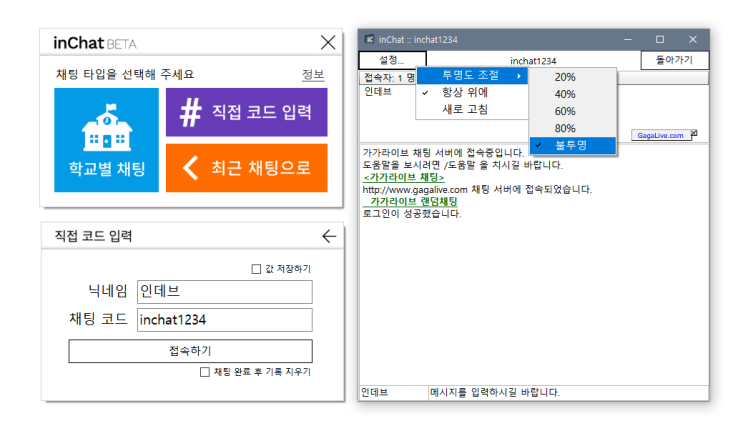Click the 닉네임 input field
The height and width of the screenshot is (441, 743).
click(225, 291)
